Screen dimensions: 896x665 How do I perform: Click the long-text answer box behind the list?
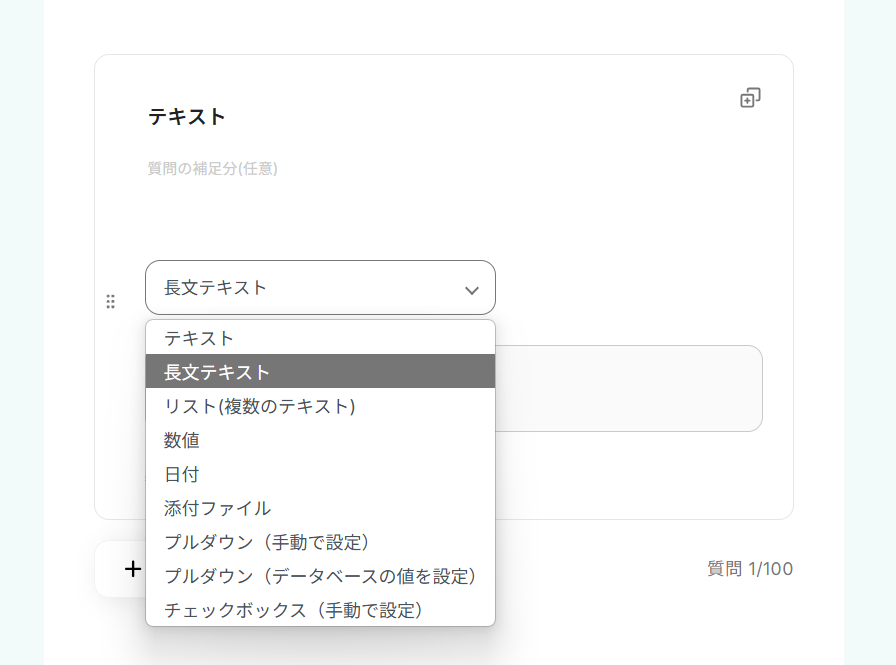point(628,388)
